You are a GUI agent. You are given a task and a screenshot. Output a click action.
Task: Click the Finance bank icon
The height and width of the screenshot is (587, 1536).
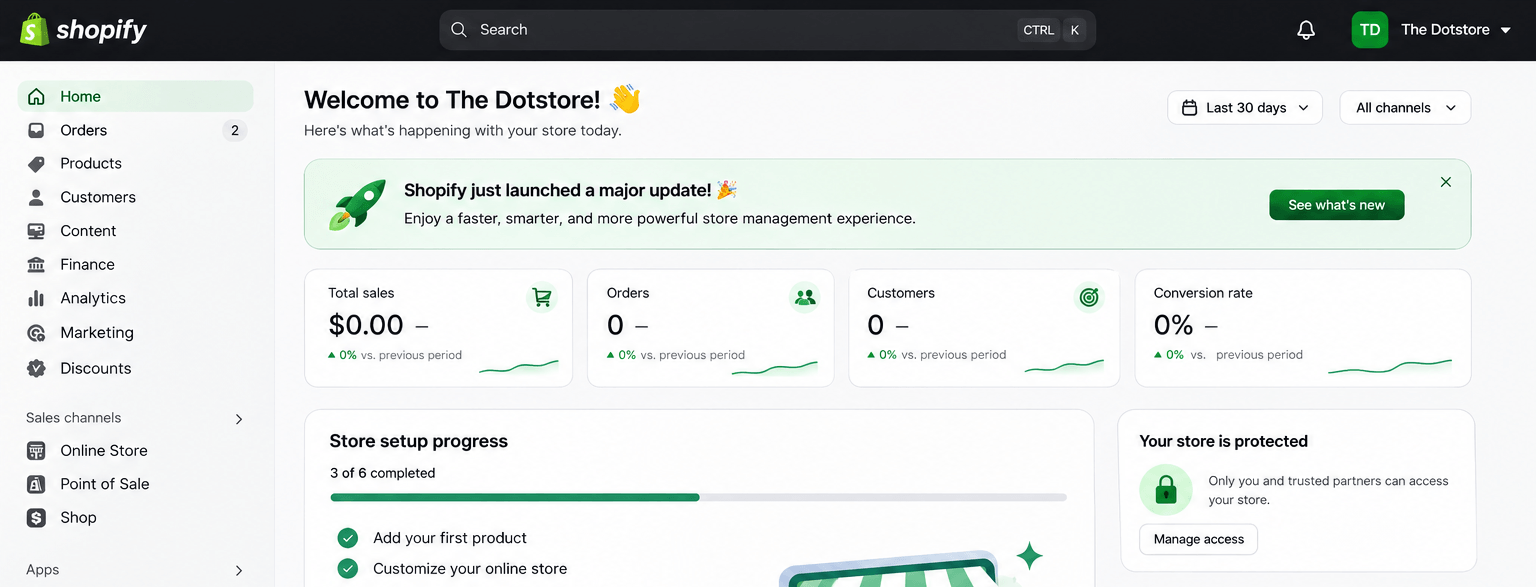36,265
